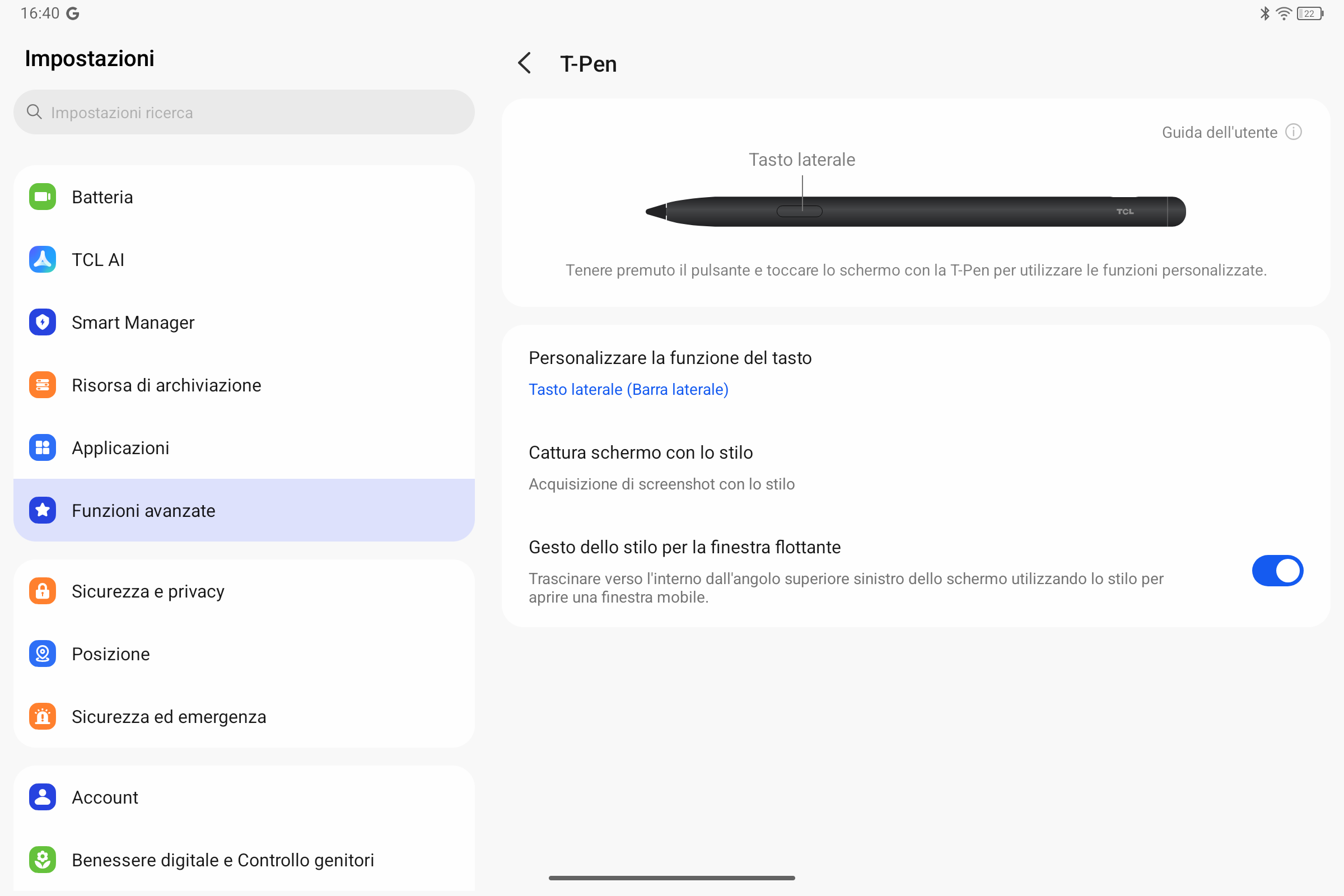Tap the Tenere premuto il pulsante instruction text
The width and height of the screenshot is (1344, 896).
click(x=916, y=270)
